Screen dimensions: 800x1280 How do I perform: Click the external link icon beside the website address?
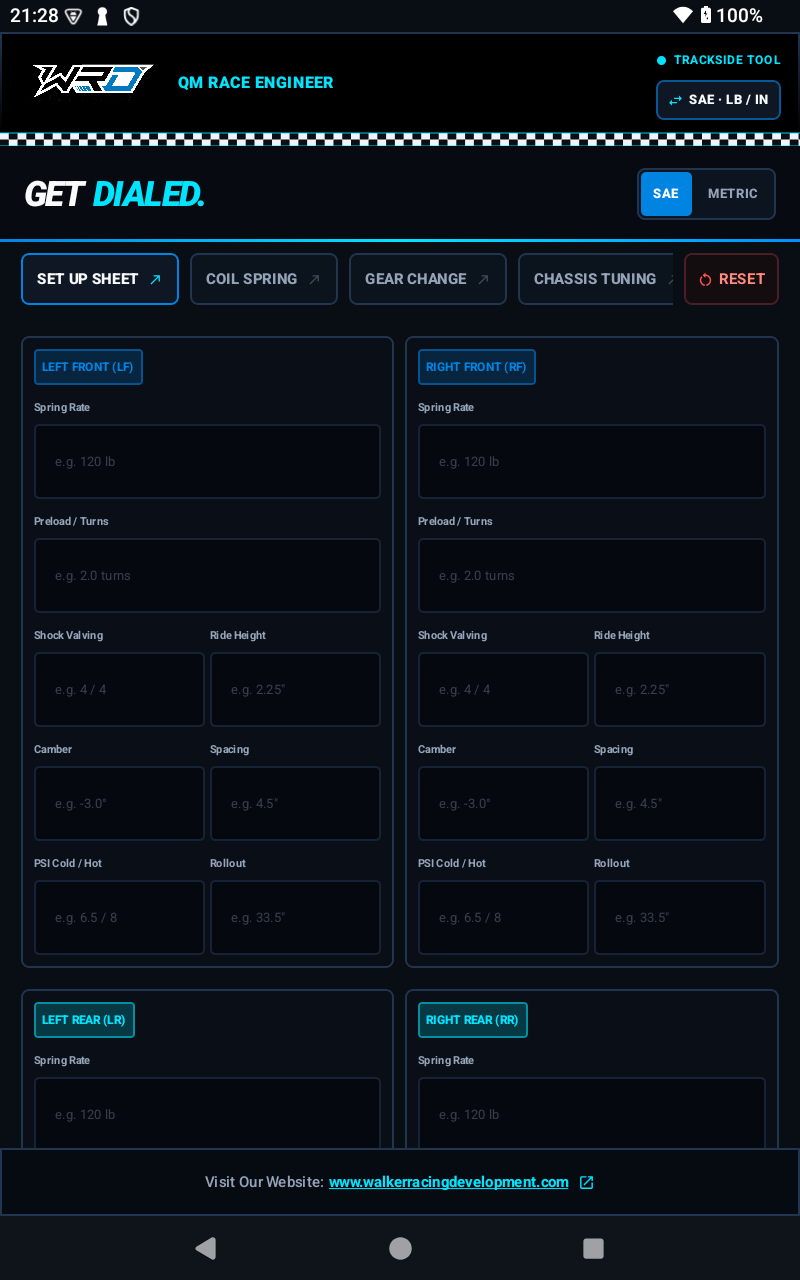click(587, 1182)
